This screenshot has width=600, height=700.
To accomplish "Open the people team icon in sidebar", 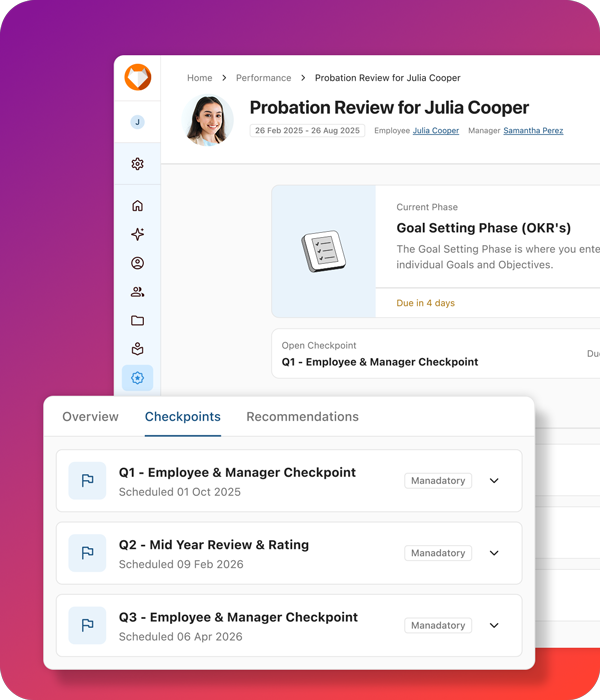I will pyautogui.click(x=137, y=292).
